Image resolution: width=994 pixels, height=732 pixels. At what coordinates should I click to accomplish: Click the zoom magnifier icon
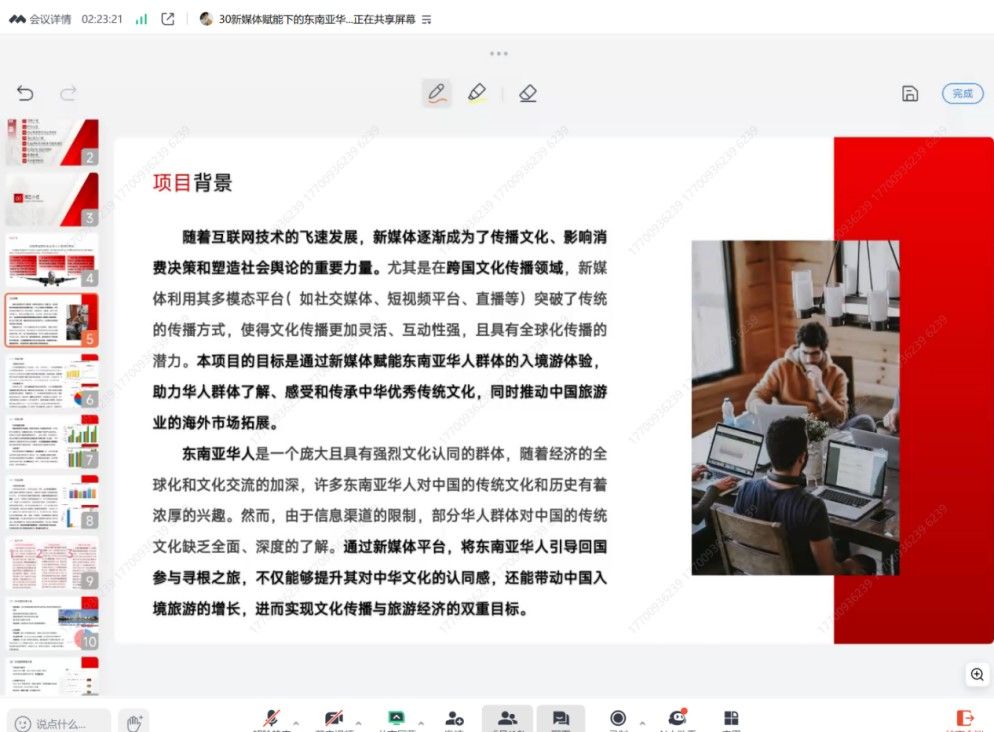click(977, 675)
